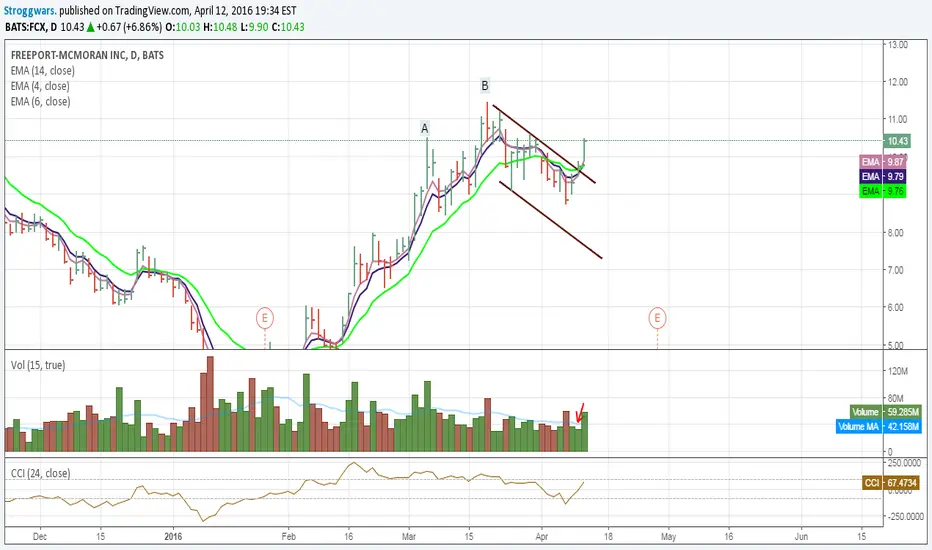Open the Stroggwars author link
The height and width of the screenshot is (550, 932).
pos(30,10)
